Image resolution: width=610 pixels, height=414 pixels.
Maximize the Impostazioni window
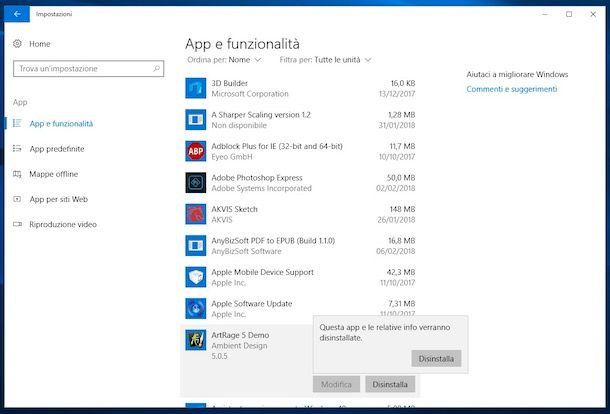[569, 14]
